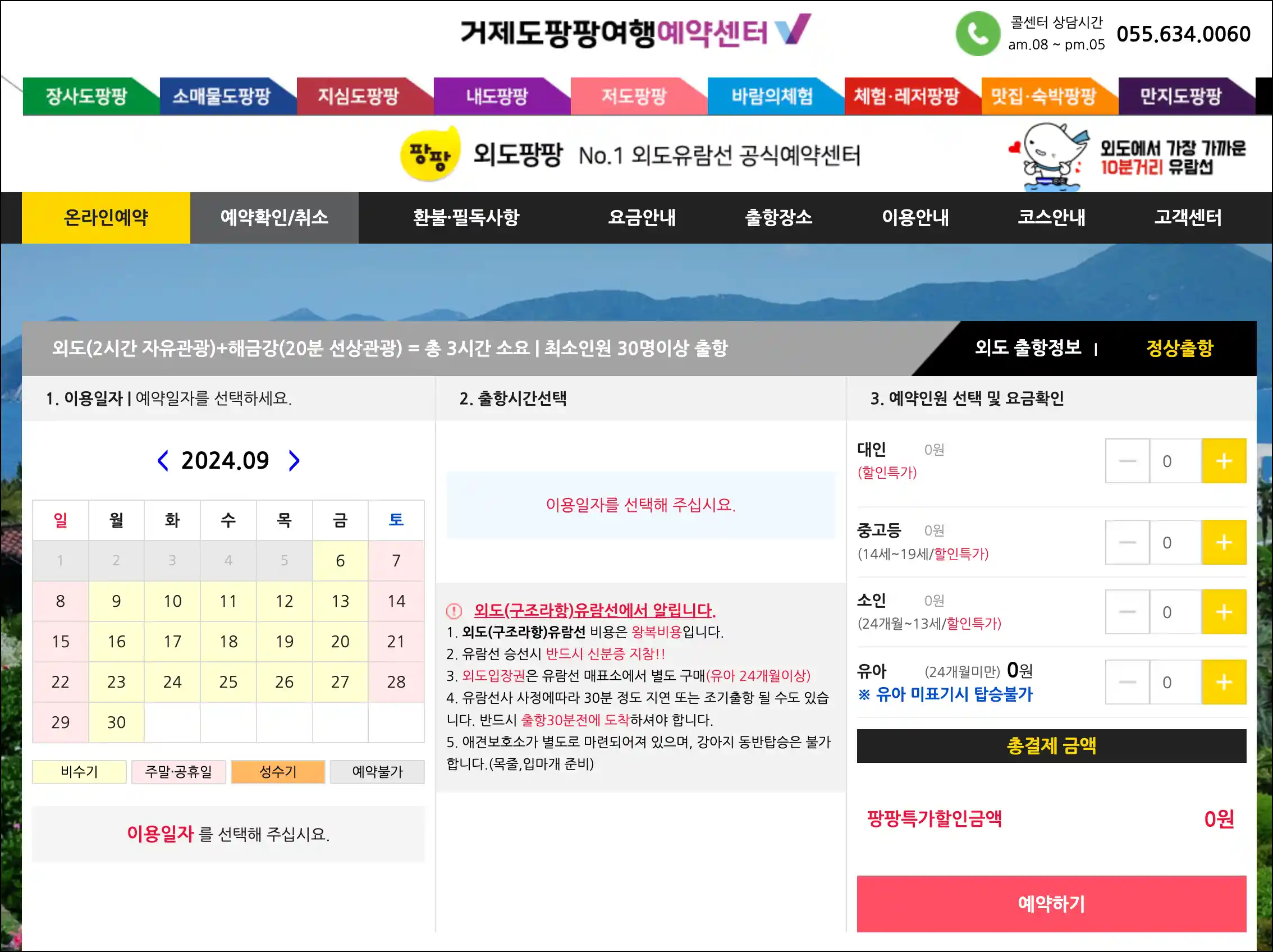The image size is (1273, 952).
Task: Click the 주말·공휴일 legend swatch
Action: tap(178, 772)
